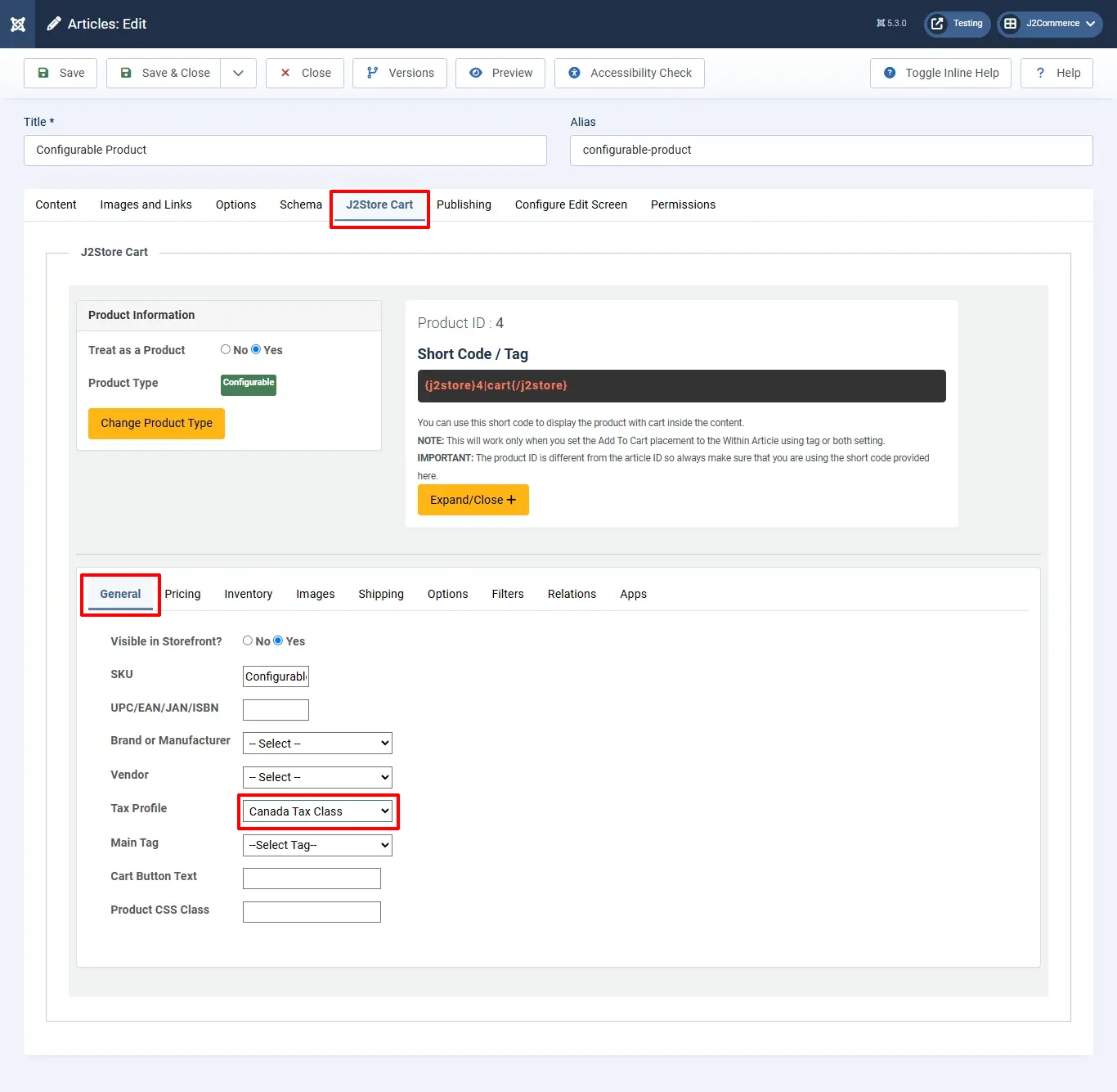1117x1092 pixels.
Task: Click Change Product Type button
Action: [156, 424]
